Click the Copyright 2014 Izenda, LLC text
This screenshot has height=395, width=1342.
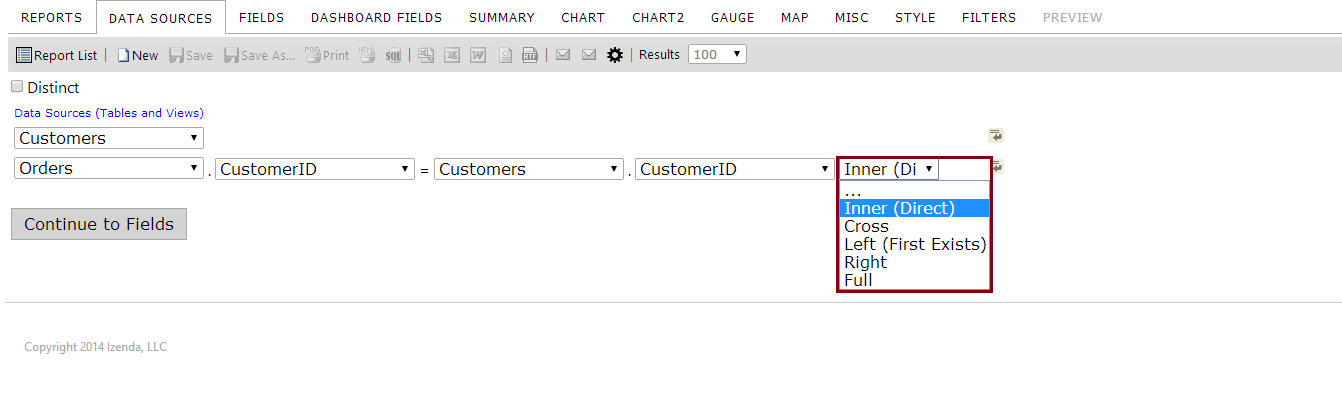click(96, 347)
